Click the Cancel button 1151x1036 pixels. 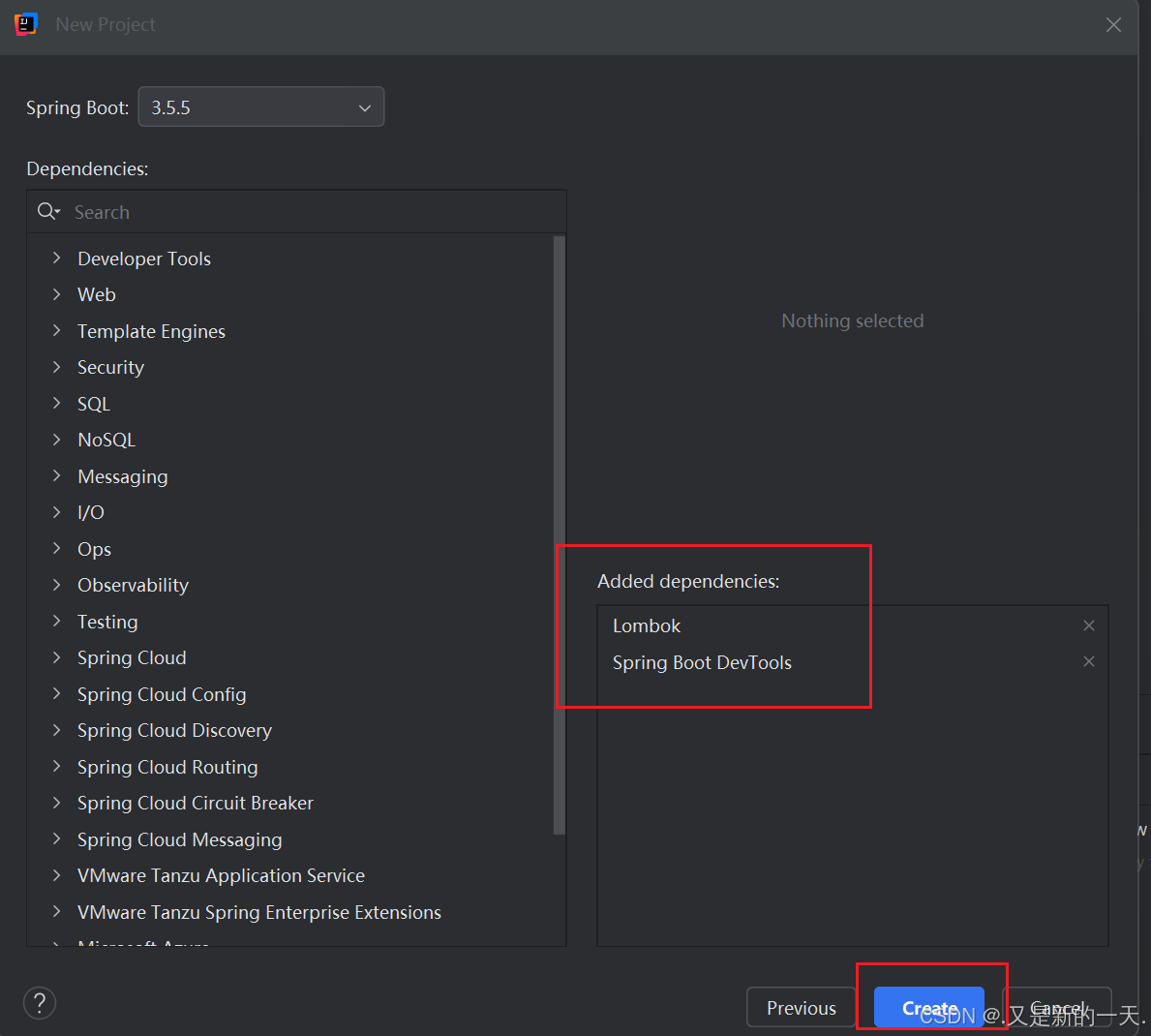pyautogui.click(x=1057, y=1007)
